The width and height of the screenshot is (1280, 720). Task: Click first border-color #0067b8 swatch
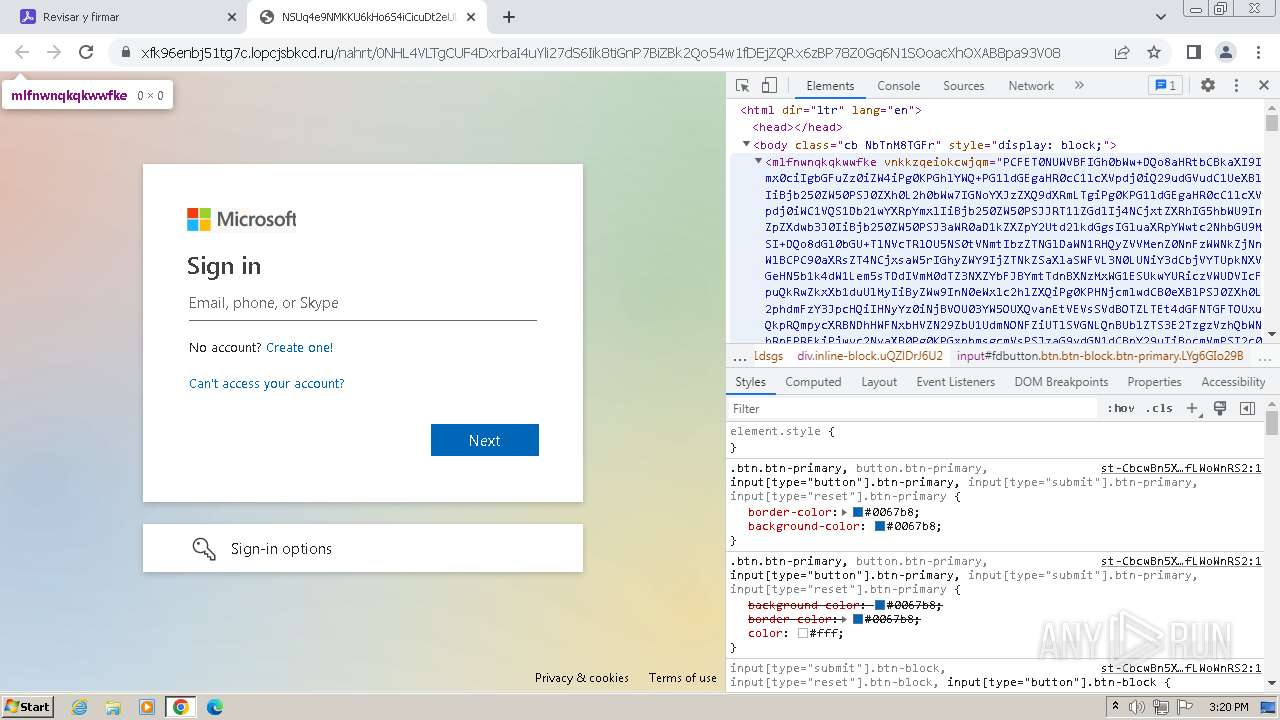[x=857, y=512]
